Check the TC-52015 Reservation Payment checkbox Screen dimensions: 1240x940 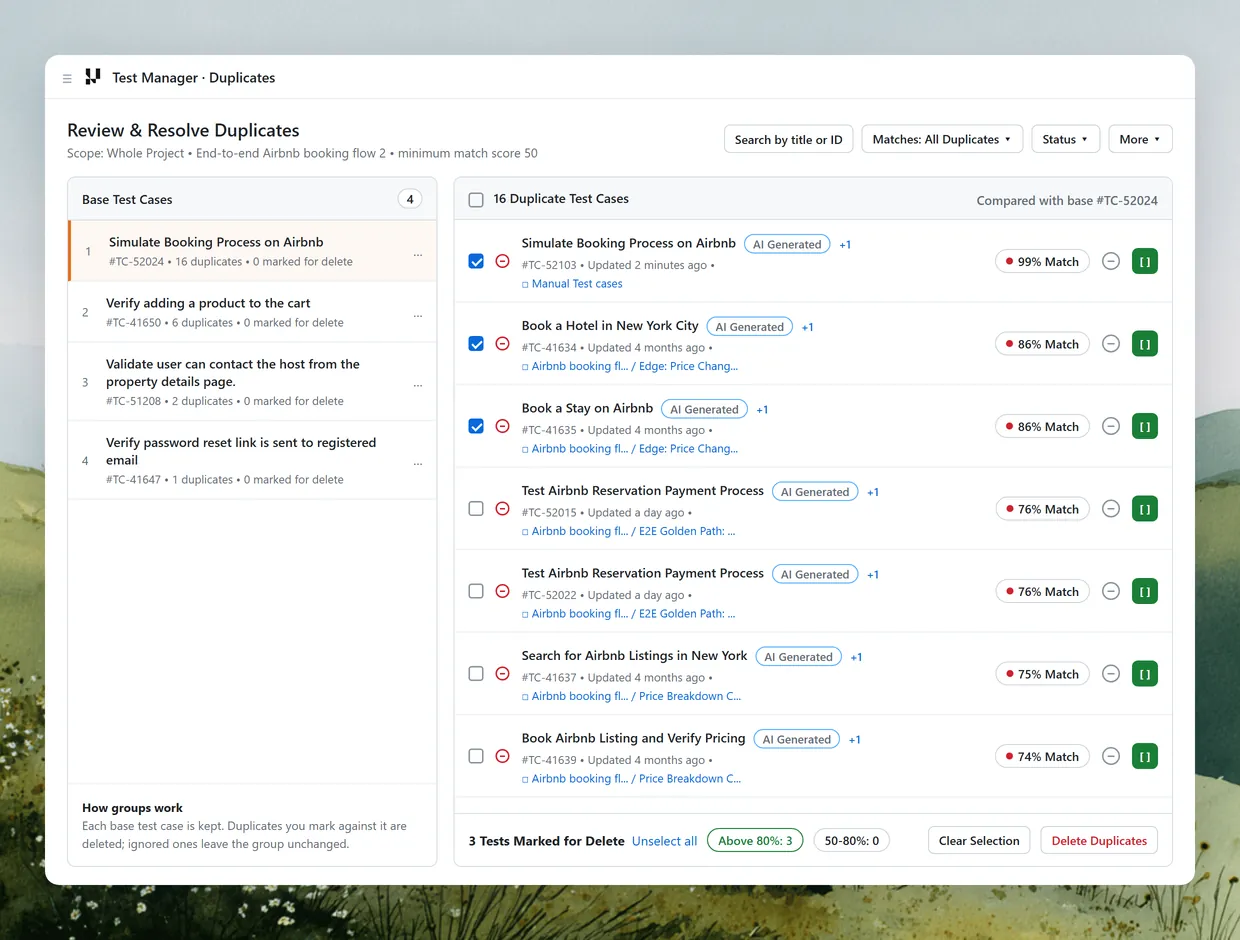476,508
